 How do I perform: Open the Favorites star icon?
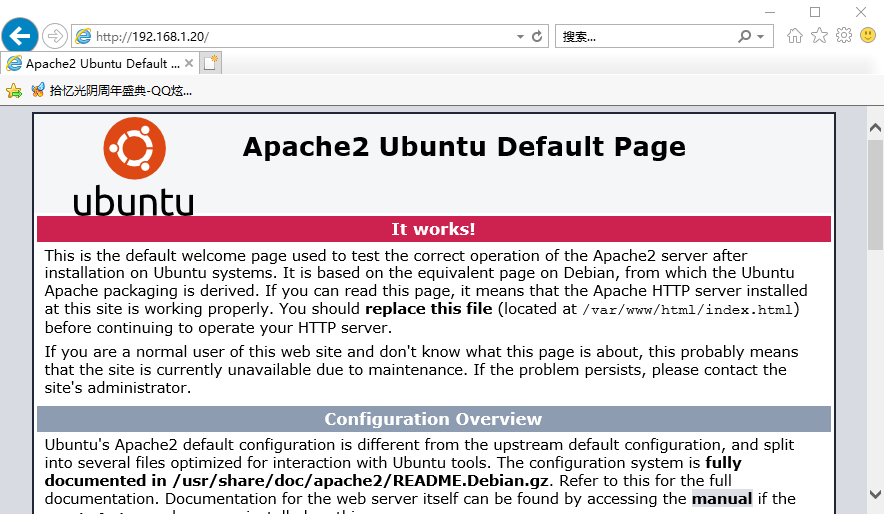coord(819,36)
